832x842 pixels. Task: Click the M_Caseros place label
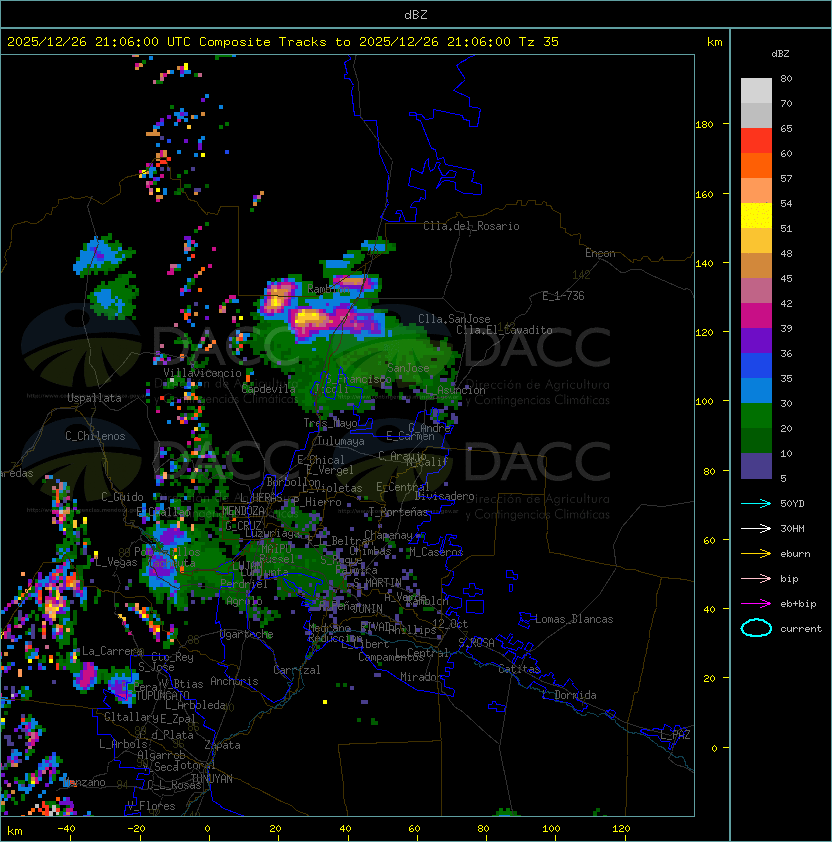436,551
